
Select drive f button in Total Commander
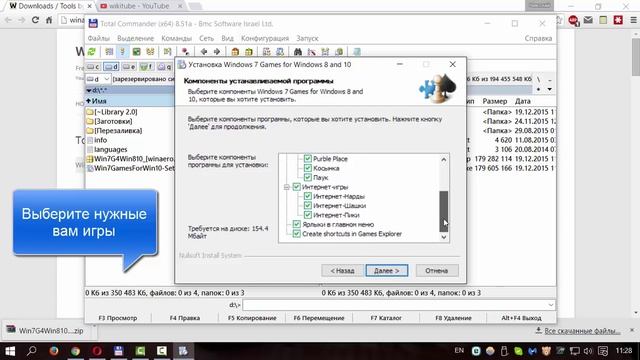pos(147,67)
